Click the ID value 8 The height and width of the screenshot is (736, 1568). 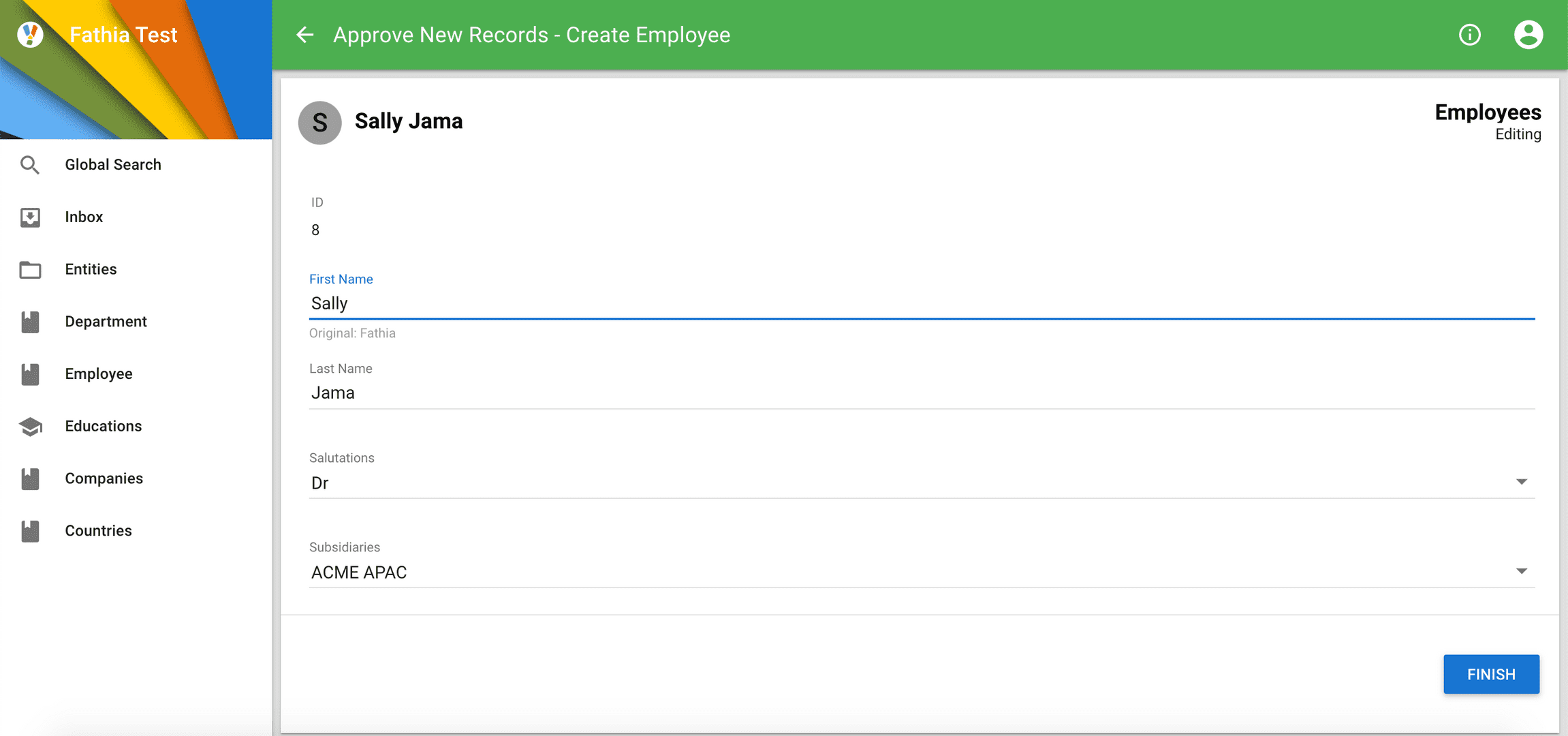tap(315, 230)
